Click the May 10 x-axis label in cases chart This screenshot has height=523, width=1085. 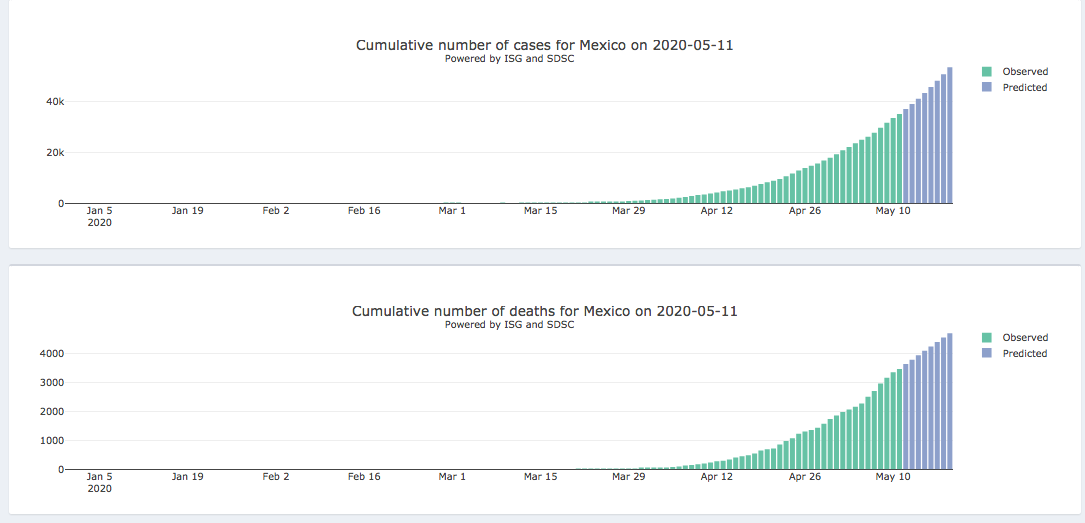(893, 211)
